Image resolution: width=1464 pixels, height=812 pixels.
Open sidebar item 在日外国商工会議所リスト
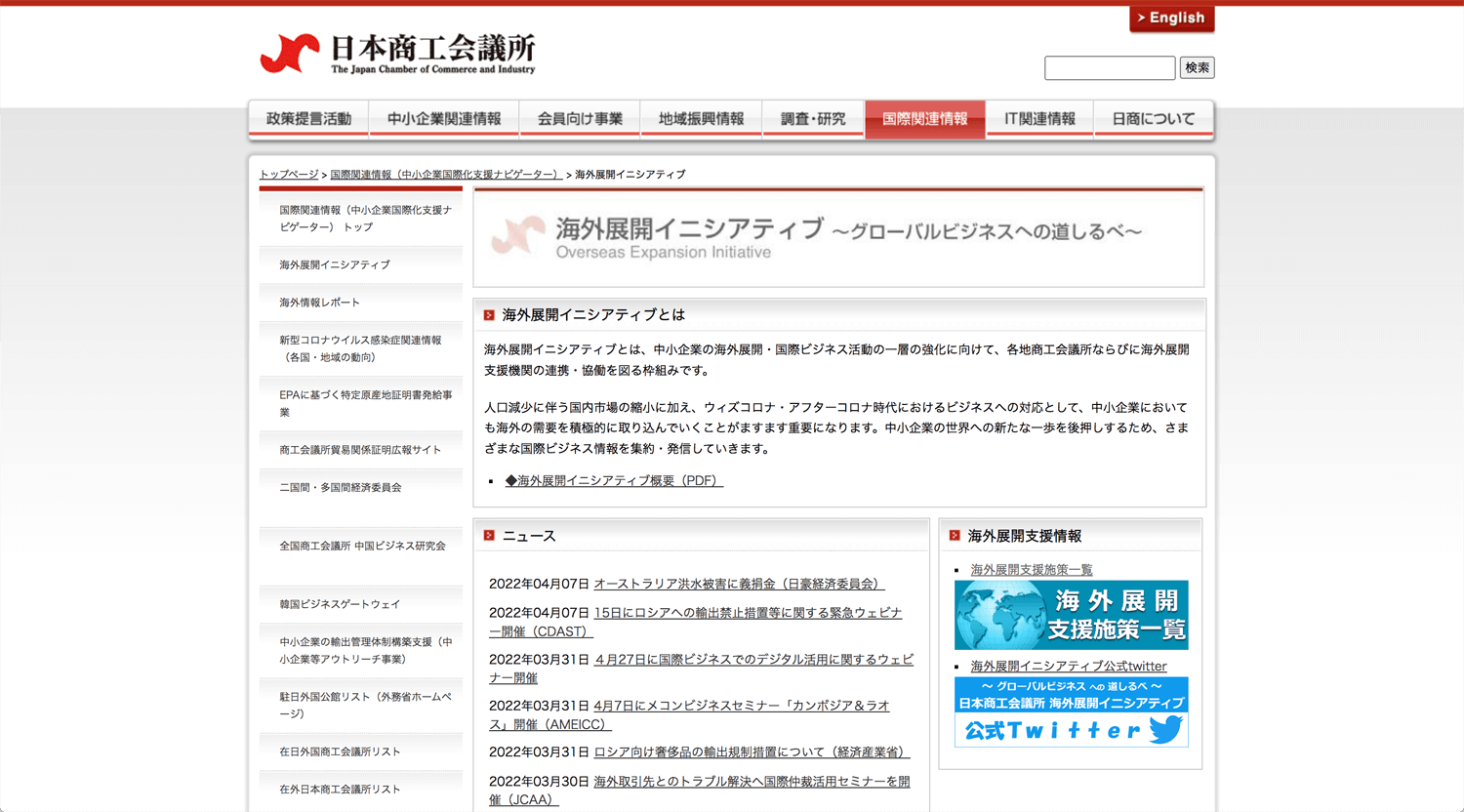[x=361, y=751]
